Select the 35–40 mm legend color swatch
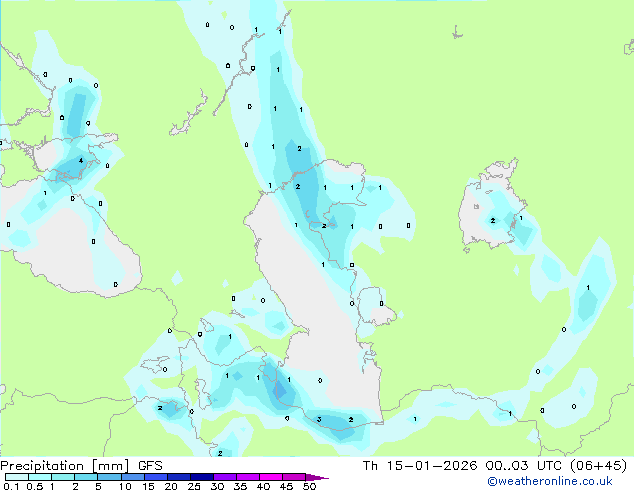634x490 pixels. 247,477
